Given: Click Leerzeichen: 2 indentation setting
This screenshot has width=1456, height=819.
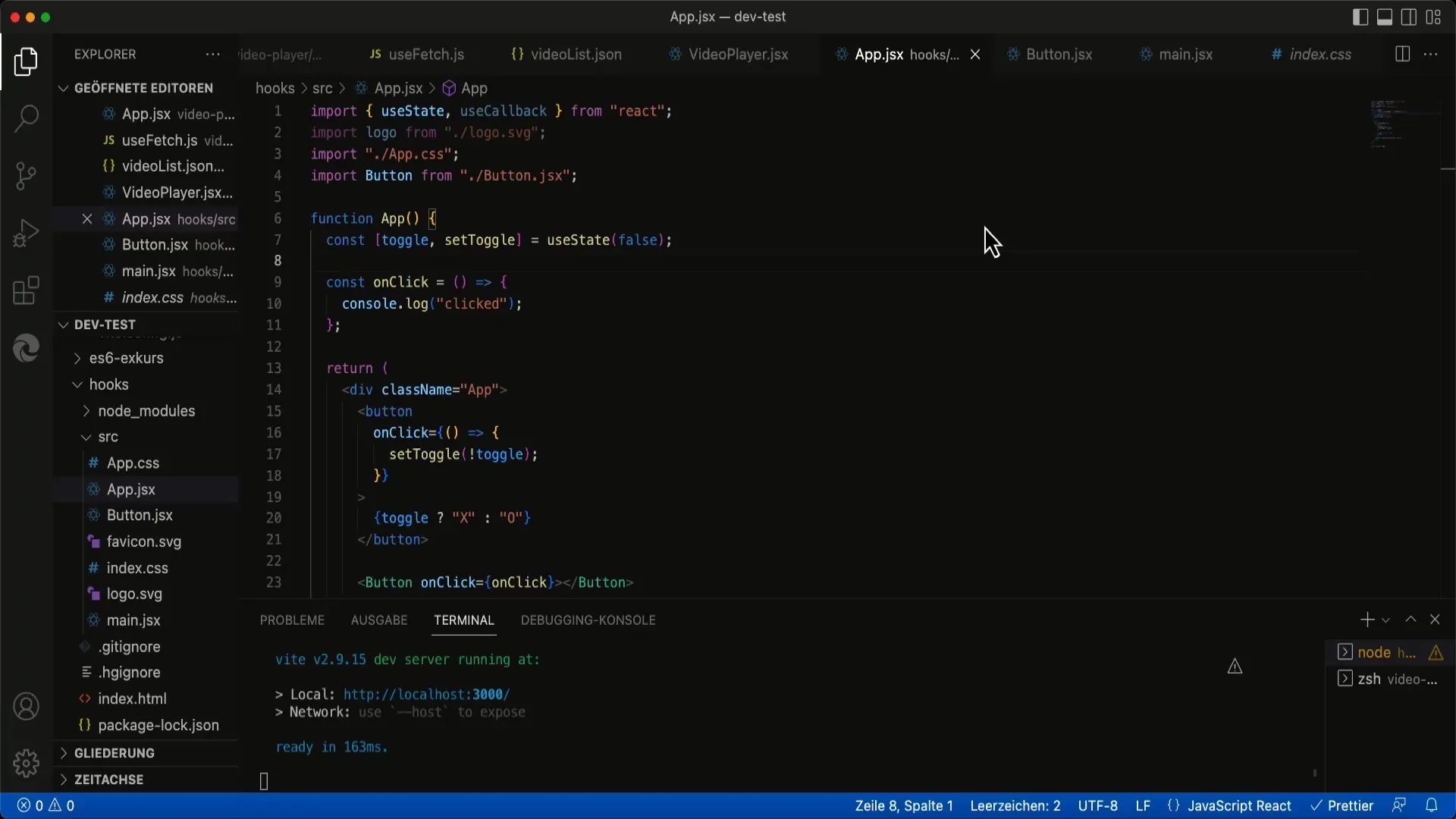Looking at the screenshot, I should click(x=1015, y=805).
